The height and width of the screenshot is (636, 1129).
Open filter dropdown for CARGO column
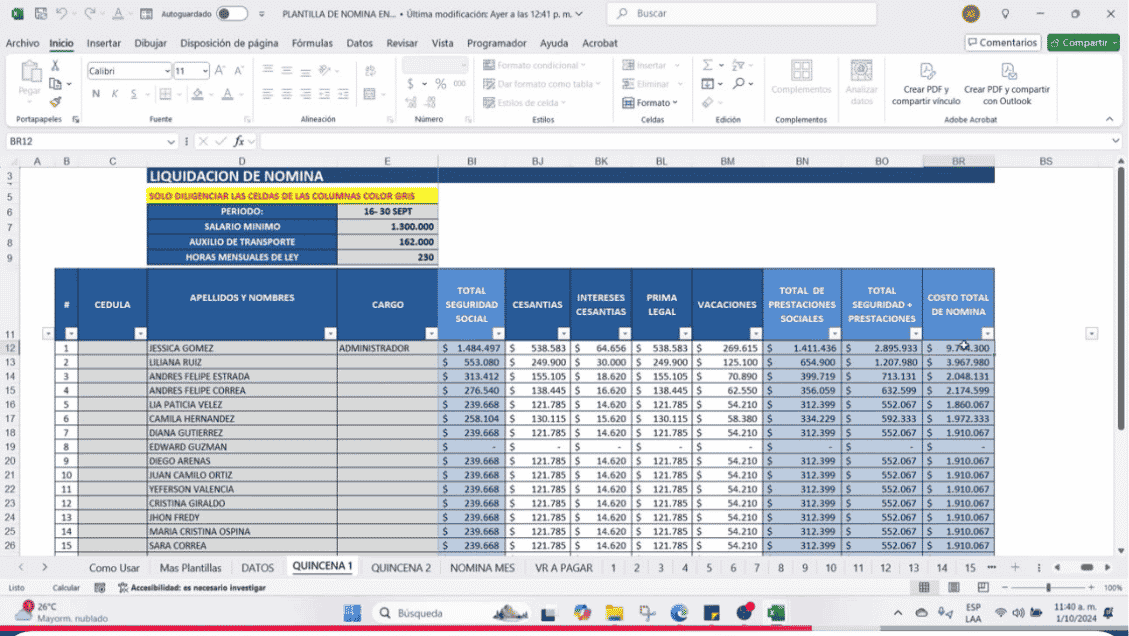click(431, 333)
